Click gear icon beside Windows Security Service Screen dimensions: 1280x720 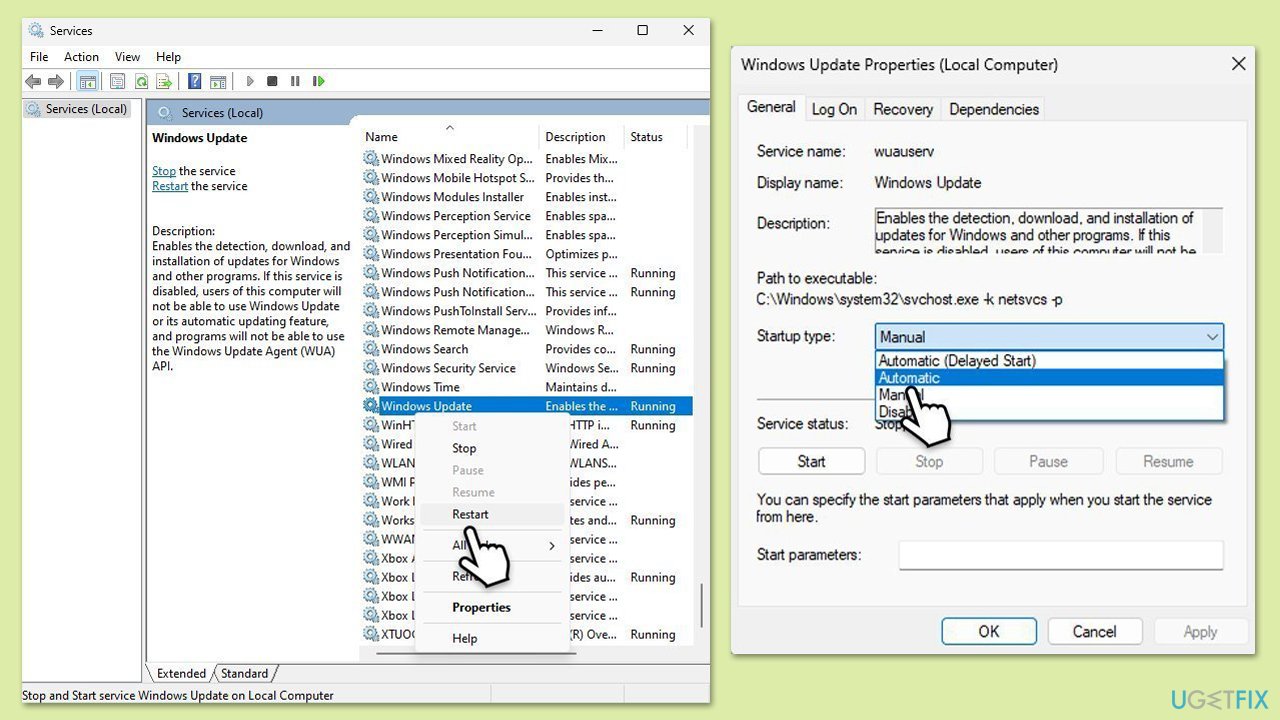[x=371, y=368]
